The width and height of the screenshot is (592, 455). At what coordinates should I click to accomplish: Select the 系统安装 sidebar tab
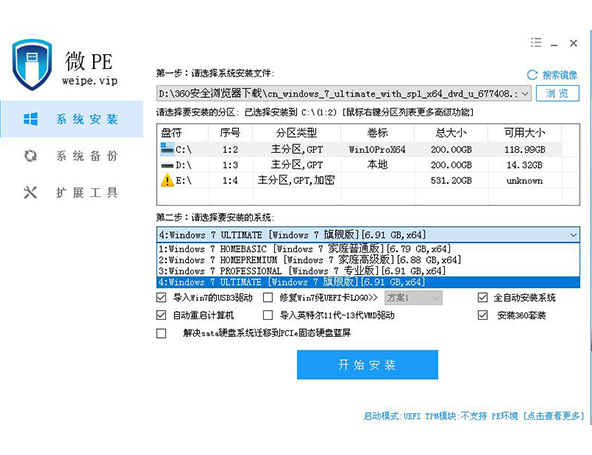tap(72, 119)
